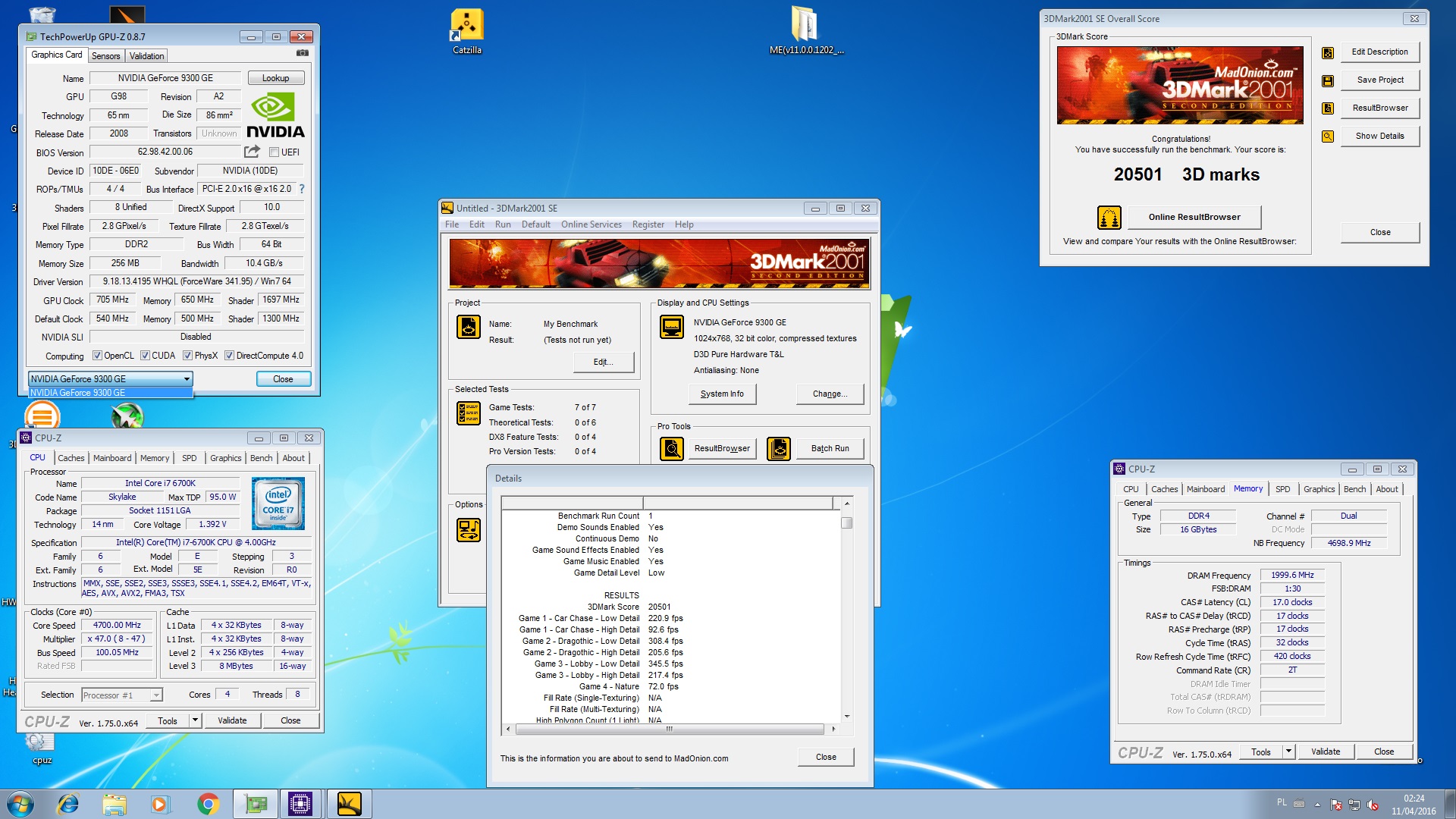Screen dimensions: 1456x819
Task: Open the Run menu in 3DMark2001
Action: (503, 224)
